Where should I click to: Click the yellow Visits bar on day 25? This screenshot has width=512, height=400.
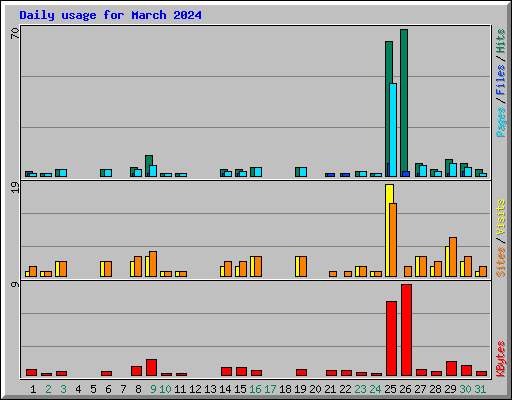[x=388, y=230]
